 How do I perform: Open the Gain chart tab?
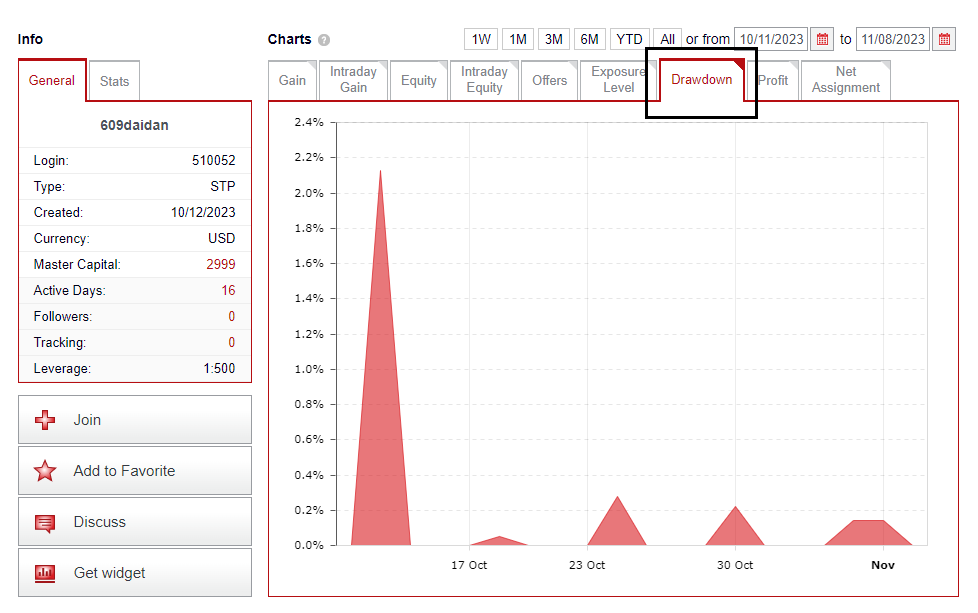292,80
